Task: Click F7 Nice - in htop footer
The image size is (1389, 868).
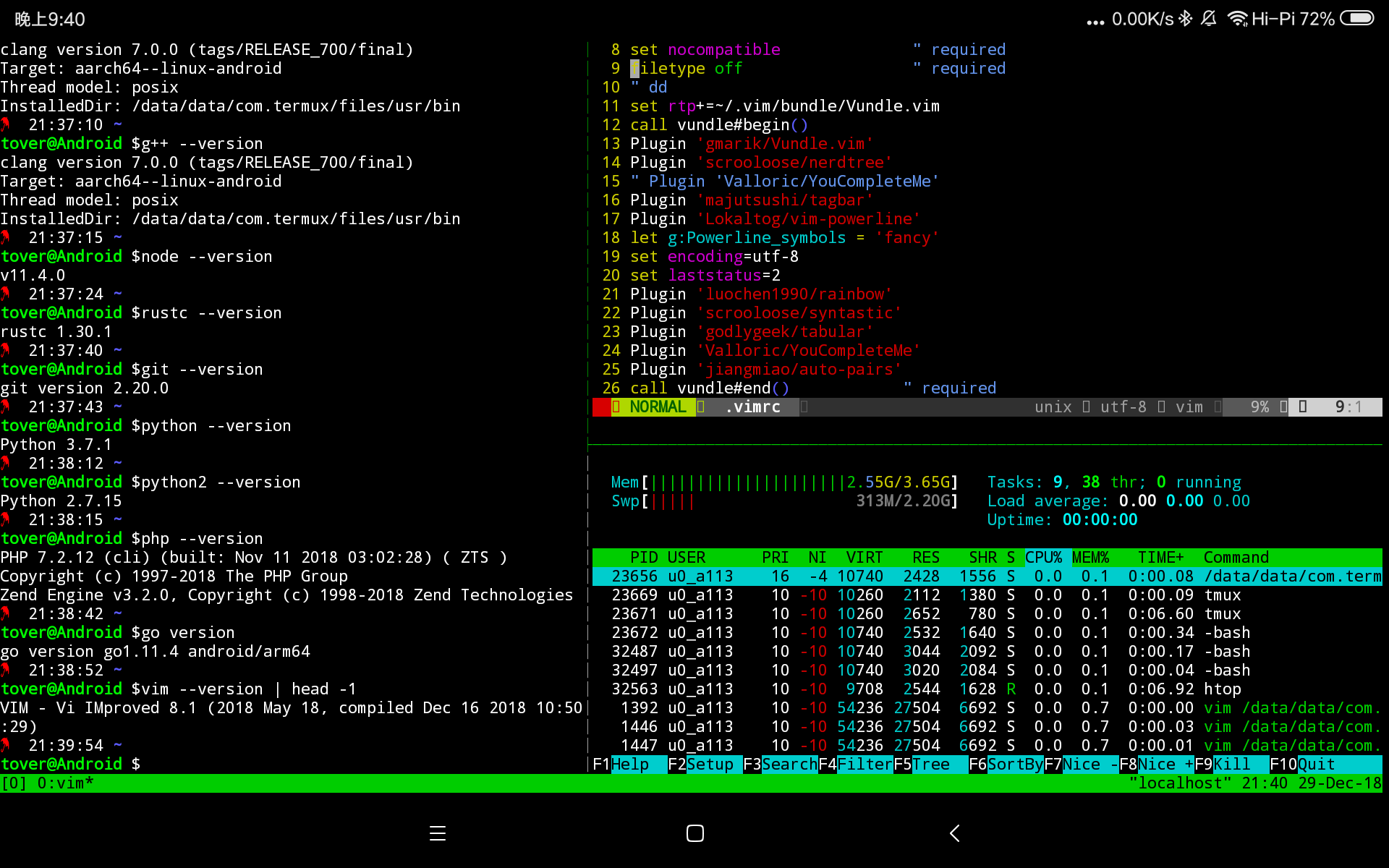Action: tap(1082, 764)
